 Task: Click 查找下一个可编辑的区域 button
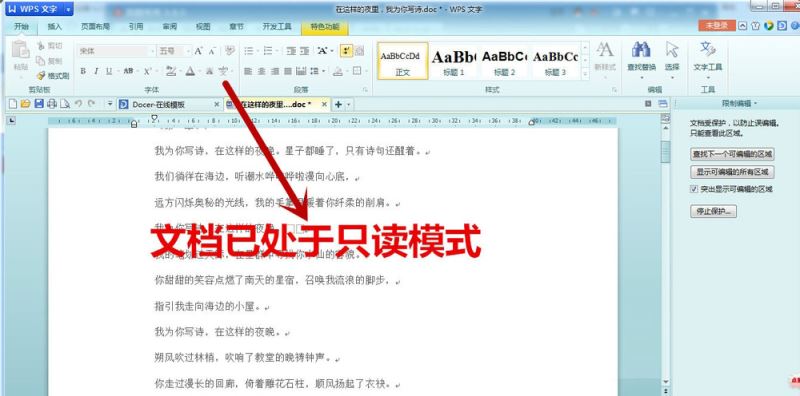[x=732, y=154]
